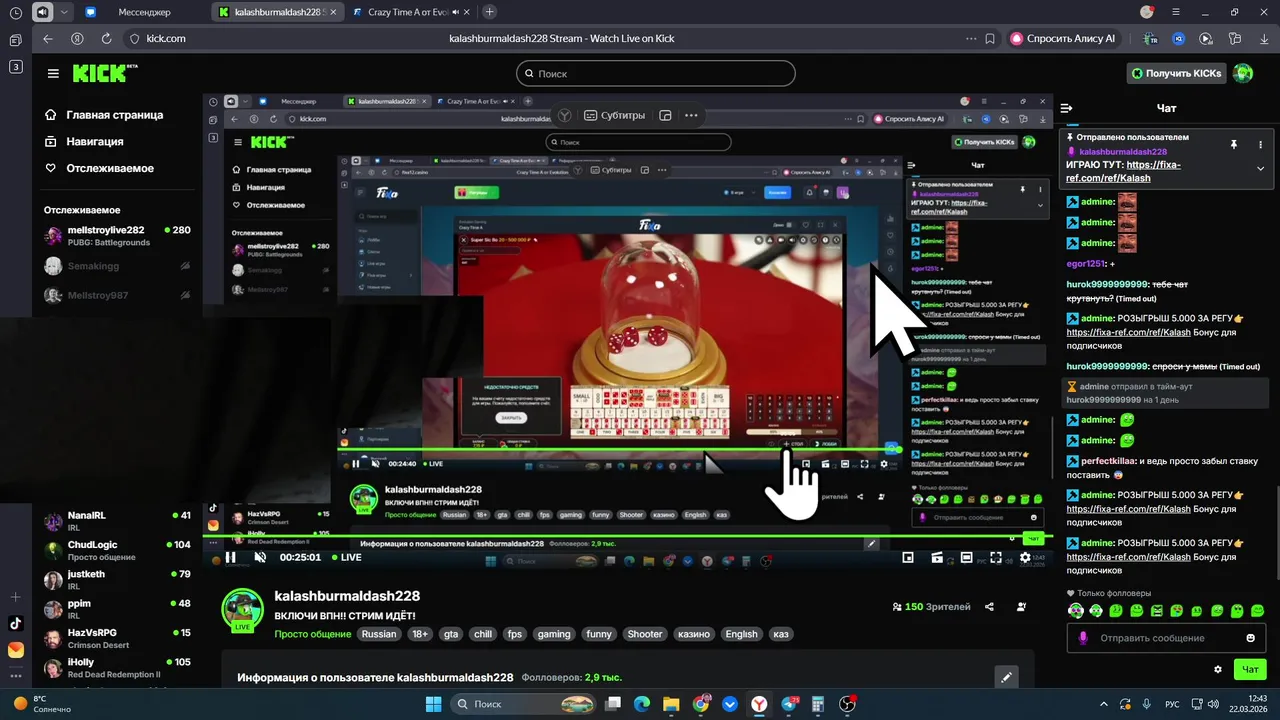Screen dimensions: 1280x720
Task: Unmute the stream volume
Action: pyautogui.click(x=260, y=558)
